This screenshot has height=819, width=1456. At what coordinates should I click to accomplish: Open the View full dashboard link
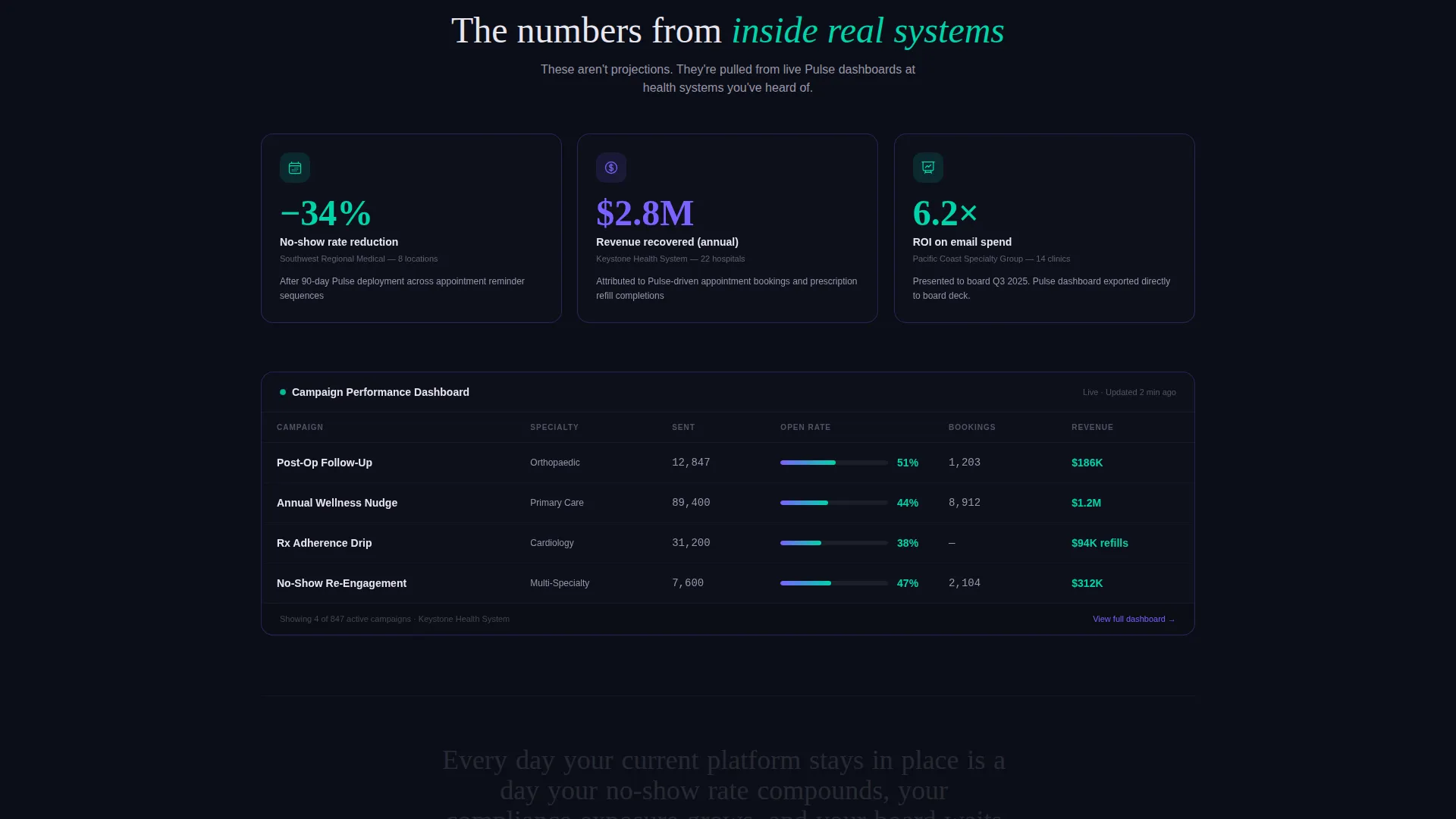[1134, 619]
